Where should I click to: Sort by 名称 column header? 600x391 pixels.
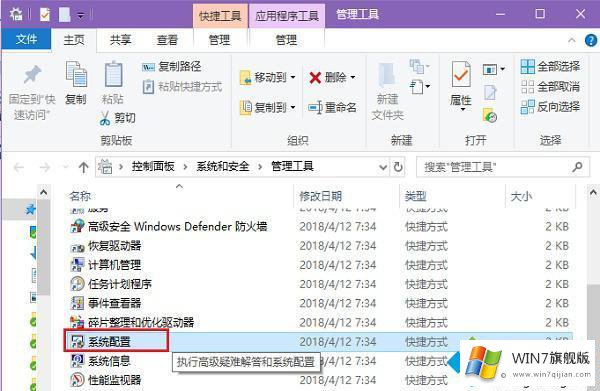(x=80, y=196)
